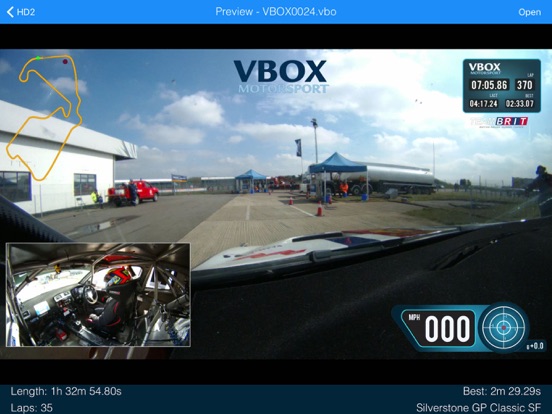Click the Preview - VBOX0024.vbo title
This screenshot has height=414, width=552.
[x=276, y=12]
